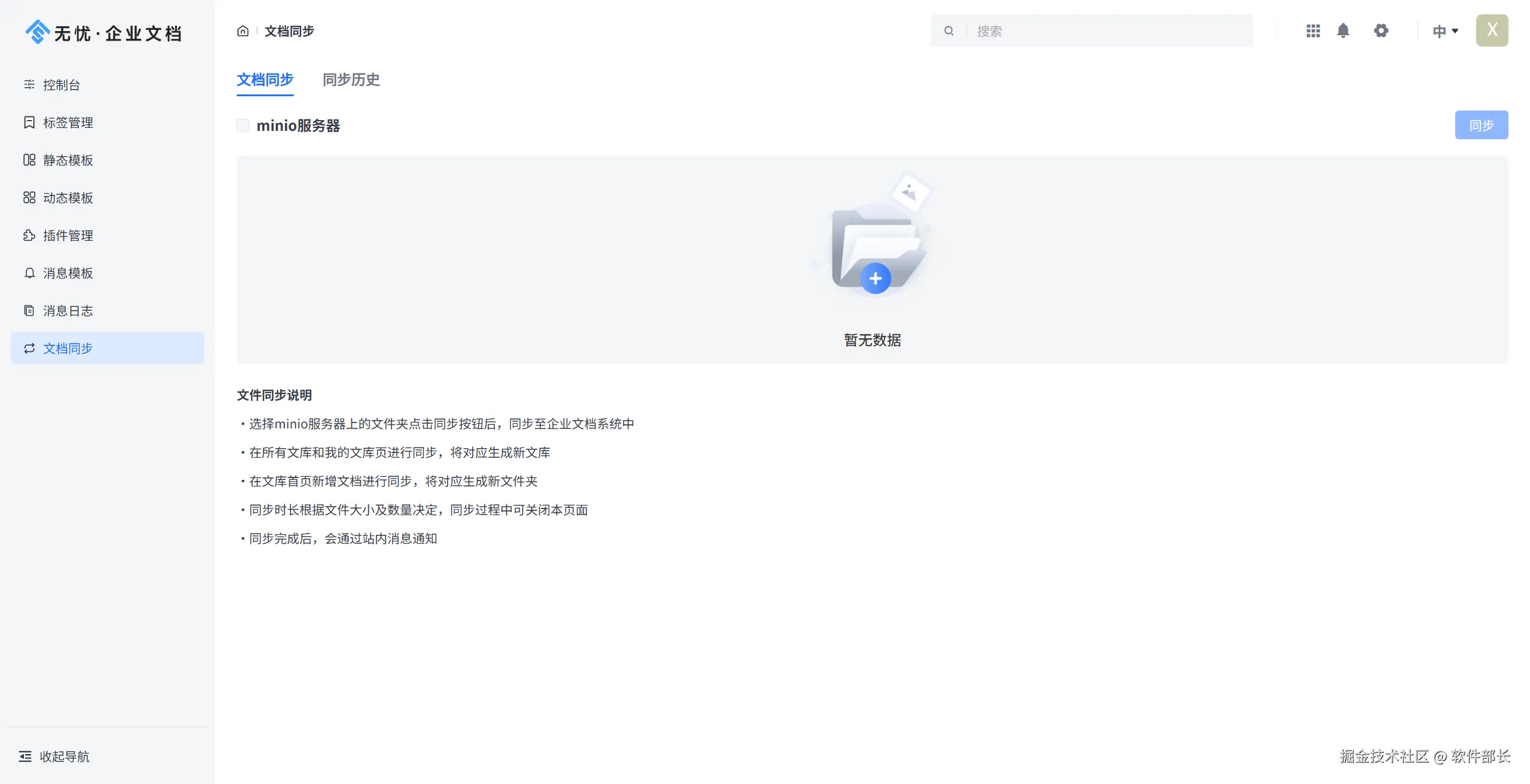Viewport: 1530px width, 784px height.
Task: Open user avatar X
Action: pos(1492,30)
